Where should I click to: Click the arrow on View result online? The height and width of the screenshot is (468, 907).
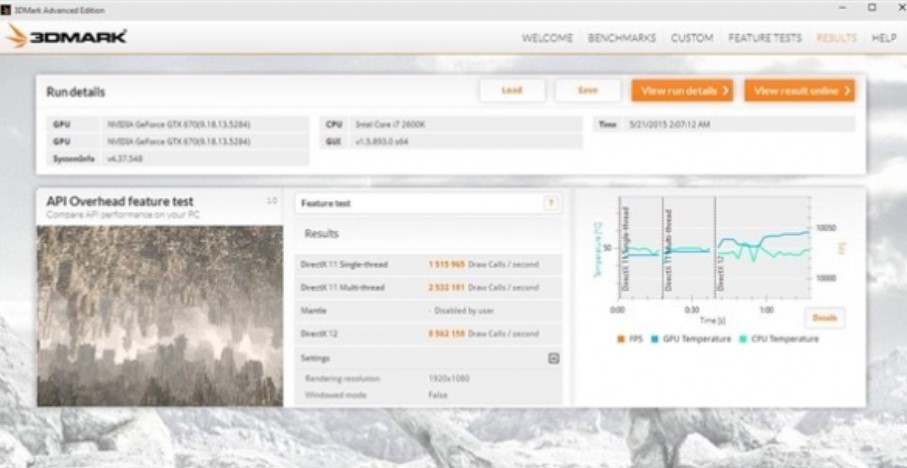tap(846, 91)
